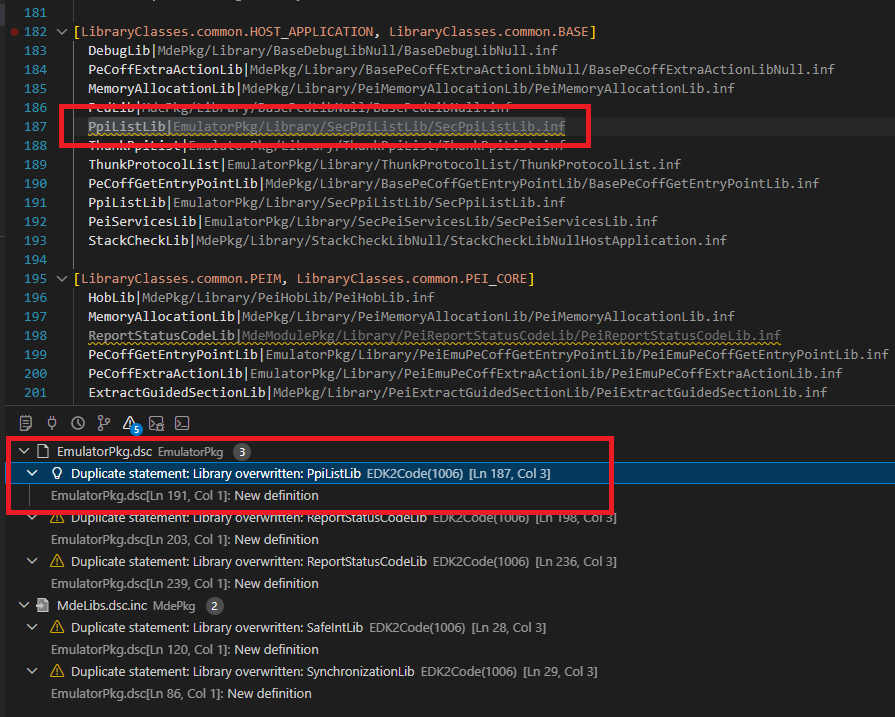Click the 'EDK2Code(1006)' code on the PpiListLib row

[415, 473]
